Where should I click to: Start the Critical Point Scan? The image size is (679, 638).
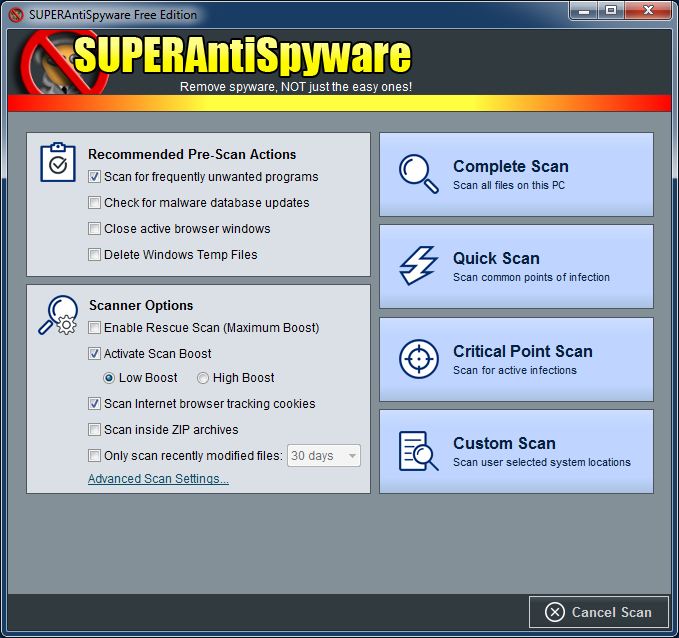coord(516,359)
